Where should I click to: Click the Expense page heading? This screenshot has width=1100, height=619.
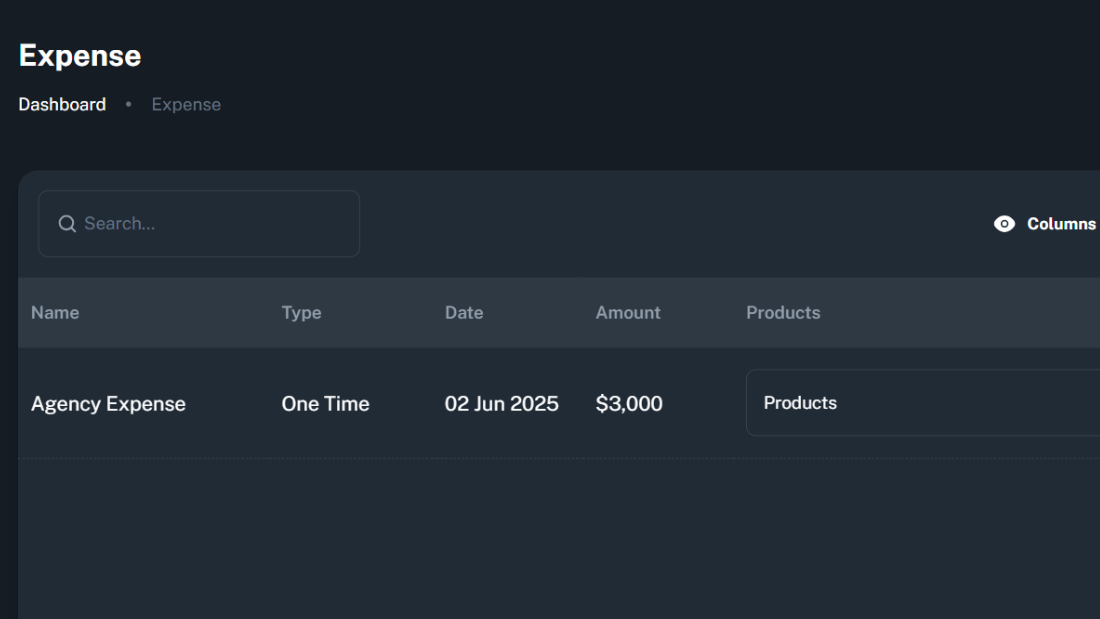point(80,55)
